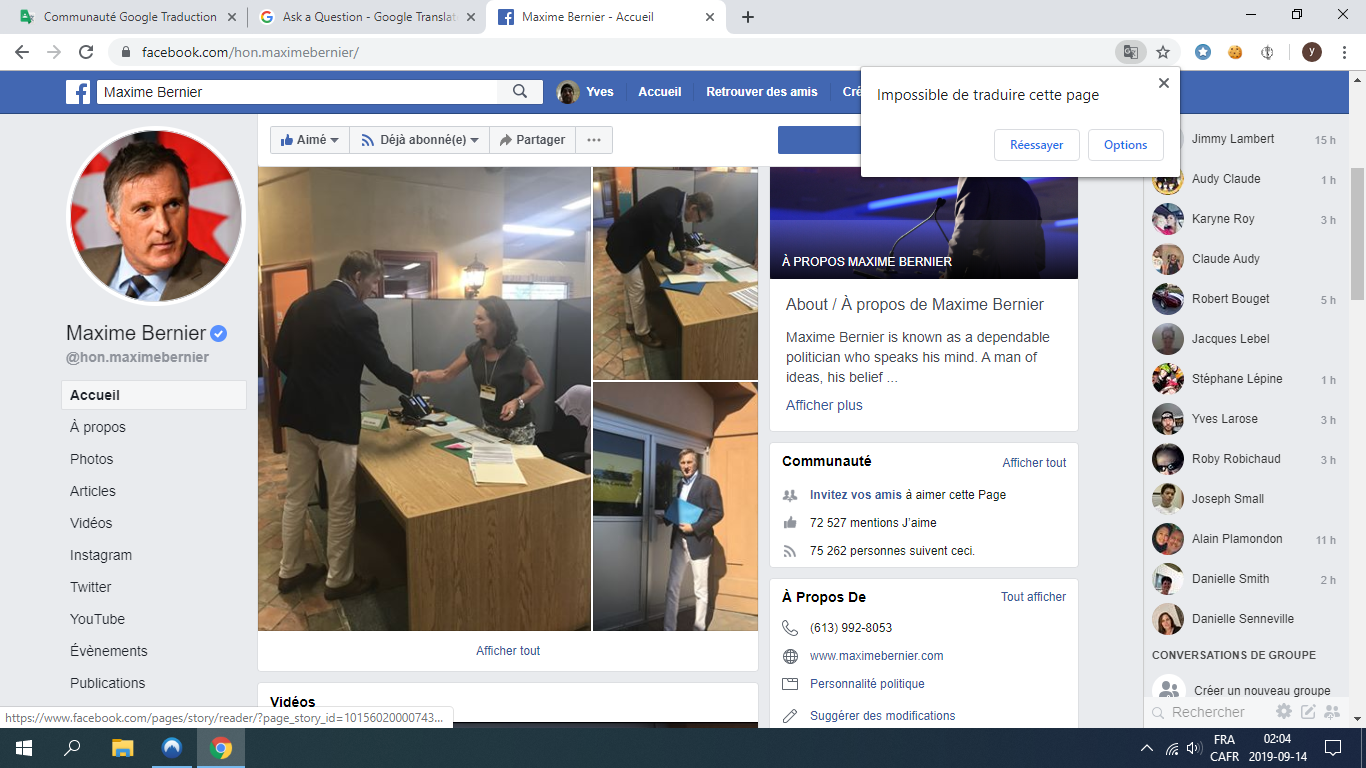Click Suggérer des modifications

click(x=883, y=716)
